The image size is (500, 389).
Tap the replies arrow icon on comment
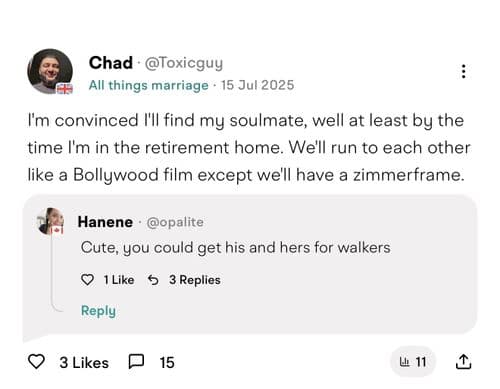(153, 280)
